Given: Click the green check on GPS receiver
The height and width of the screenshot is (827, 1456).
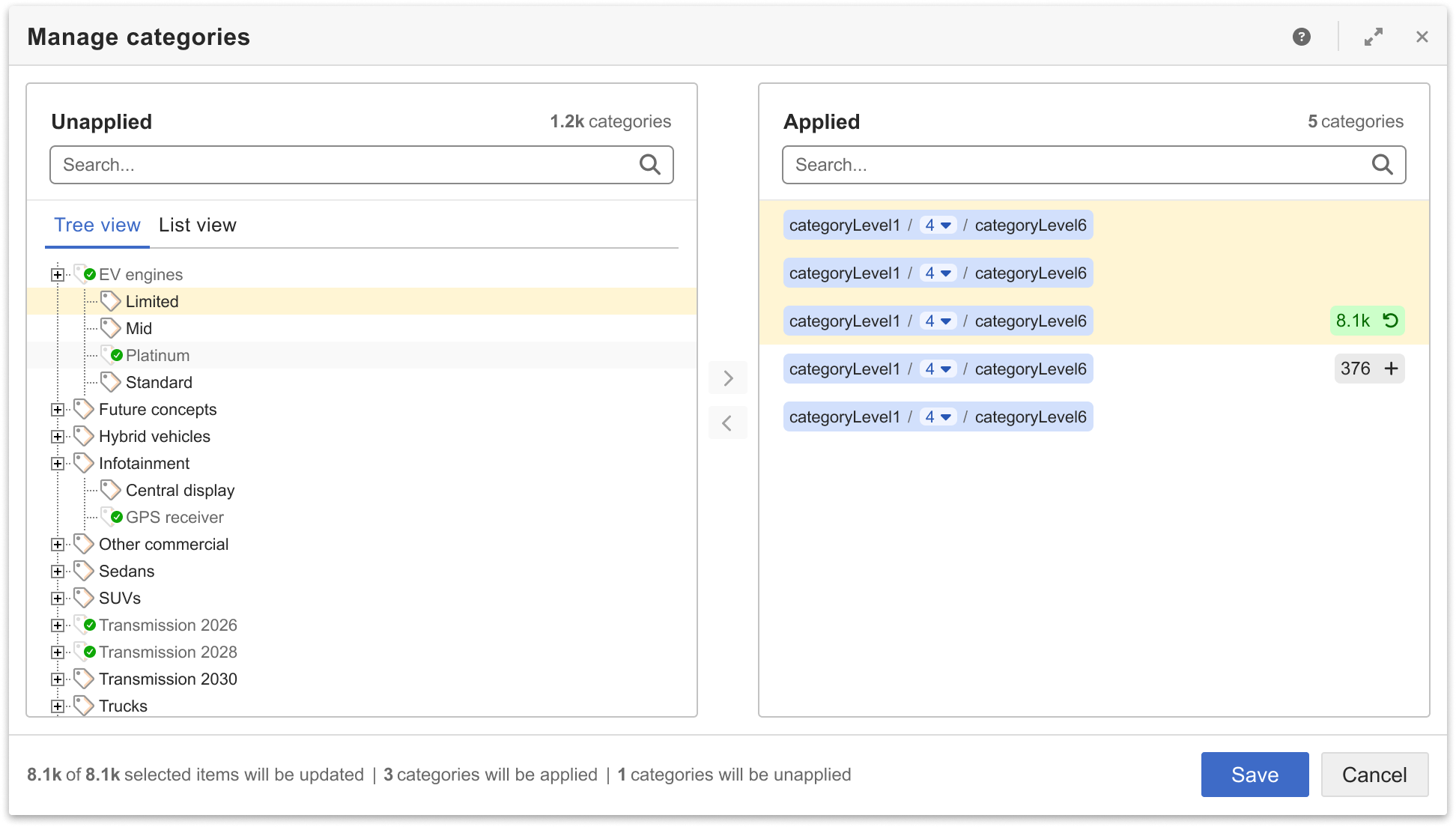Looking at the screenshot, I should (x=117, y=516).
